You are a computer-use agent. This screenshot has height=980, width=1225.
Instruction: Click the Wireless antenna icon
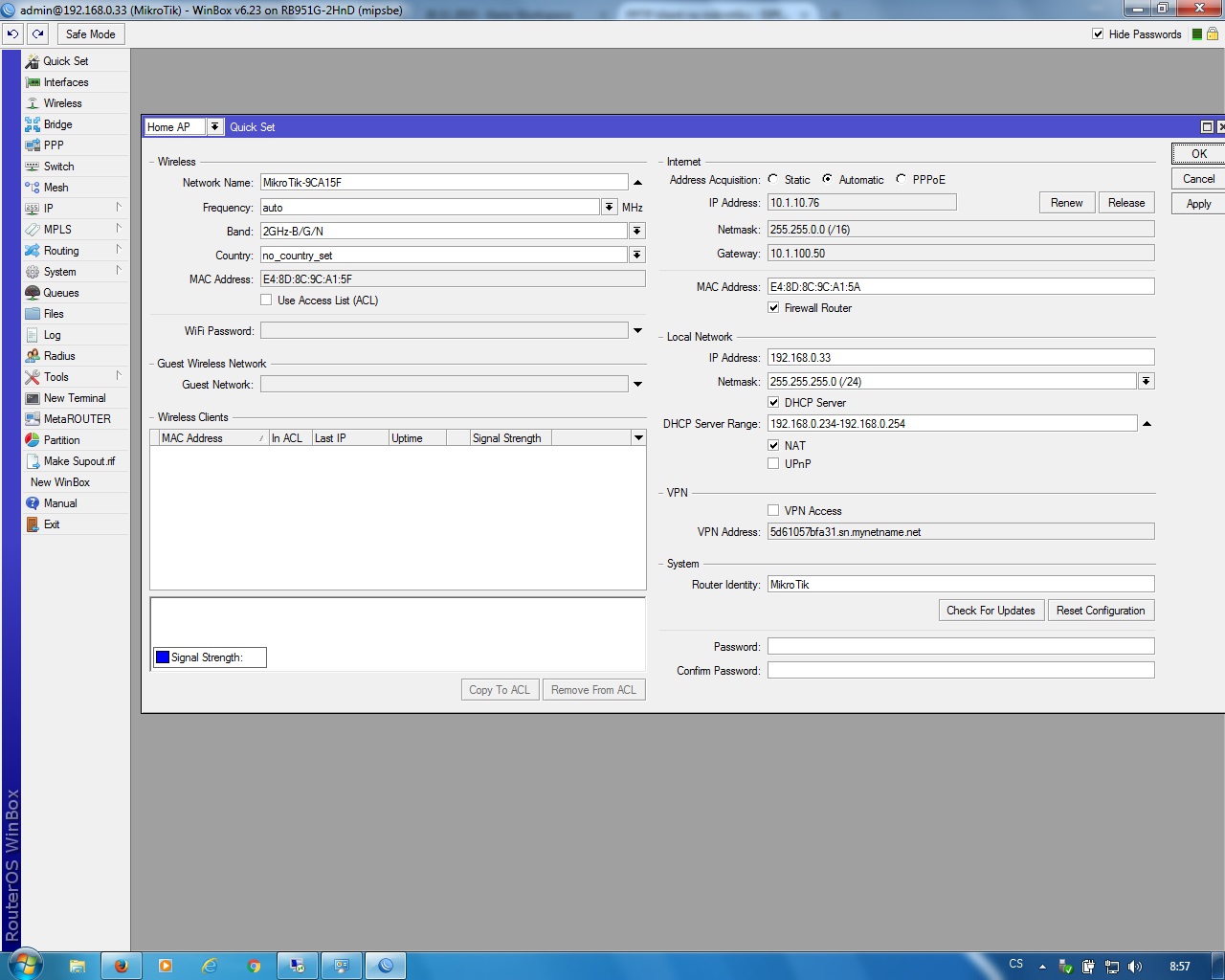[x=33, y=103]
